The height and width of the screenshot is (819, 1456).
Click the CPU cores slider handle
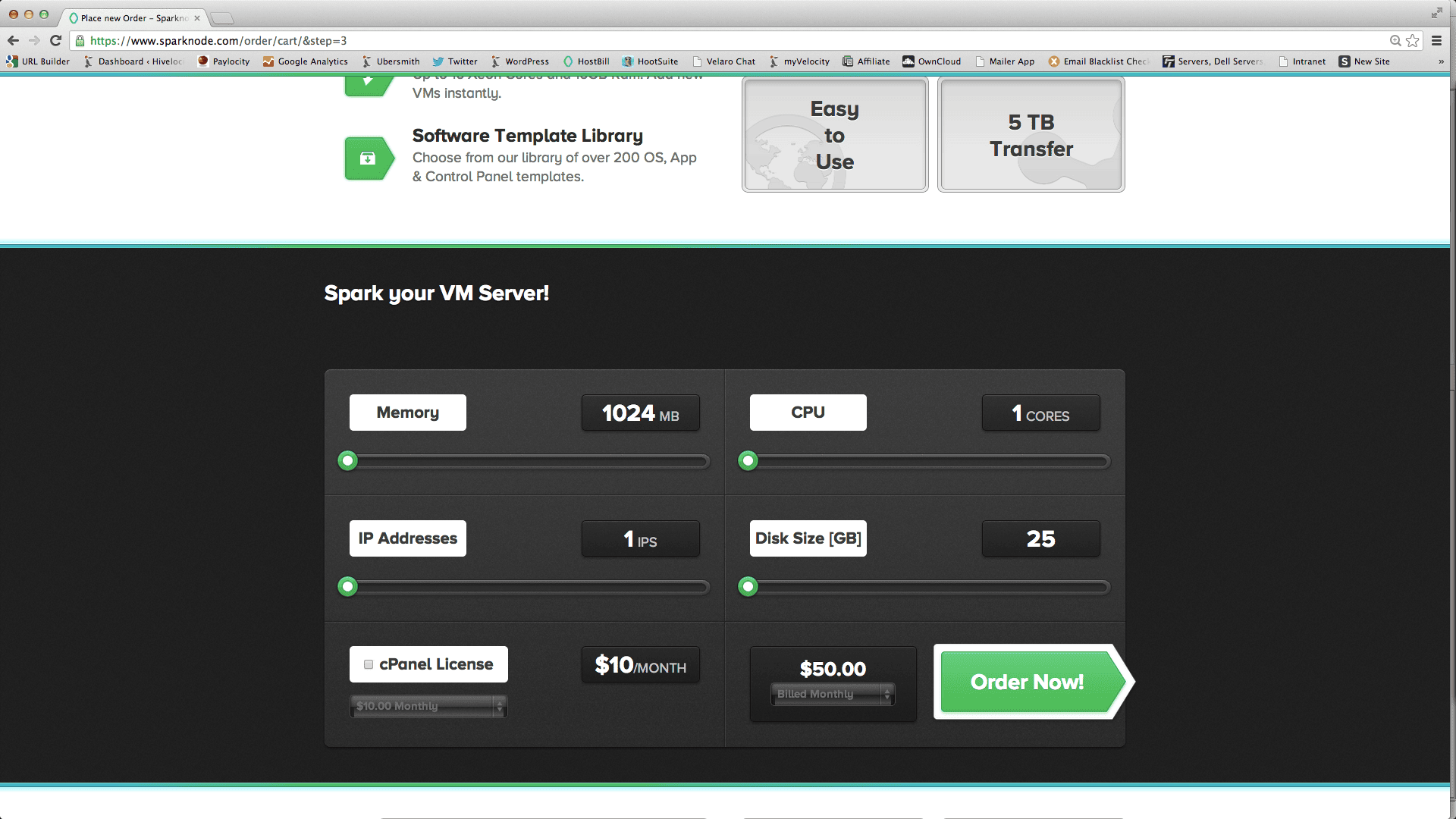click(x=748, y=460)
